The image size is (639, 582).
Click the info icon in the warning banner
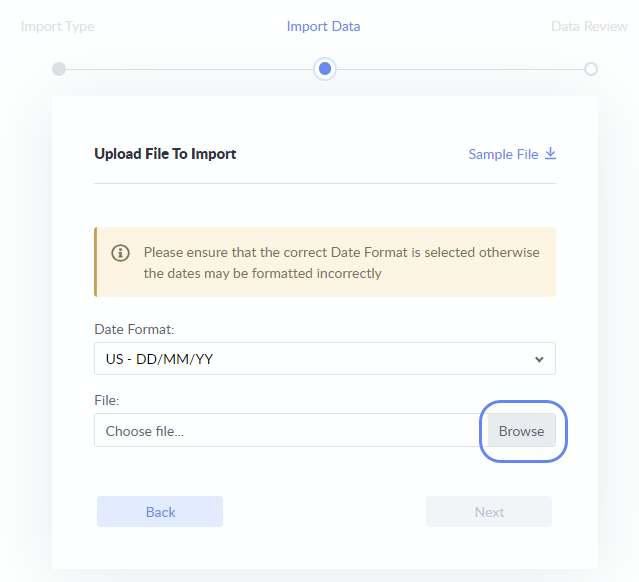pos(121,253)
